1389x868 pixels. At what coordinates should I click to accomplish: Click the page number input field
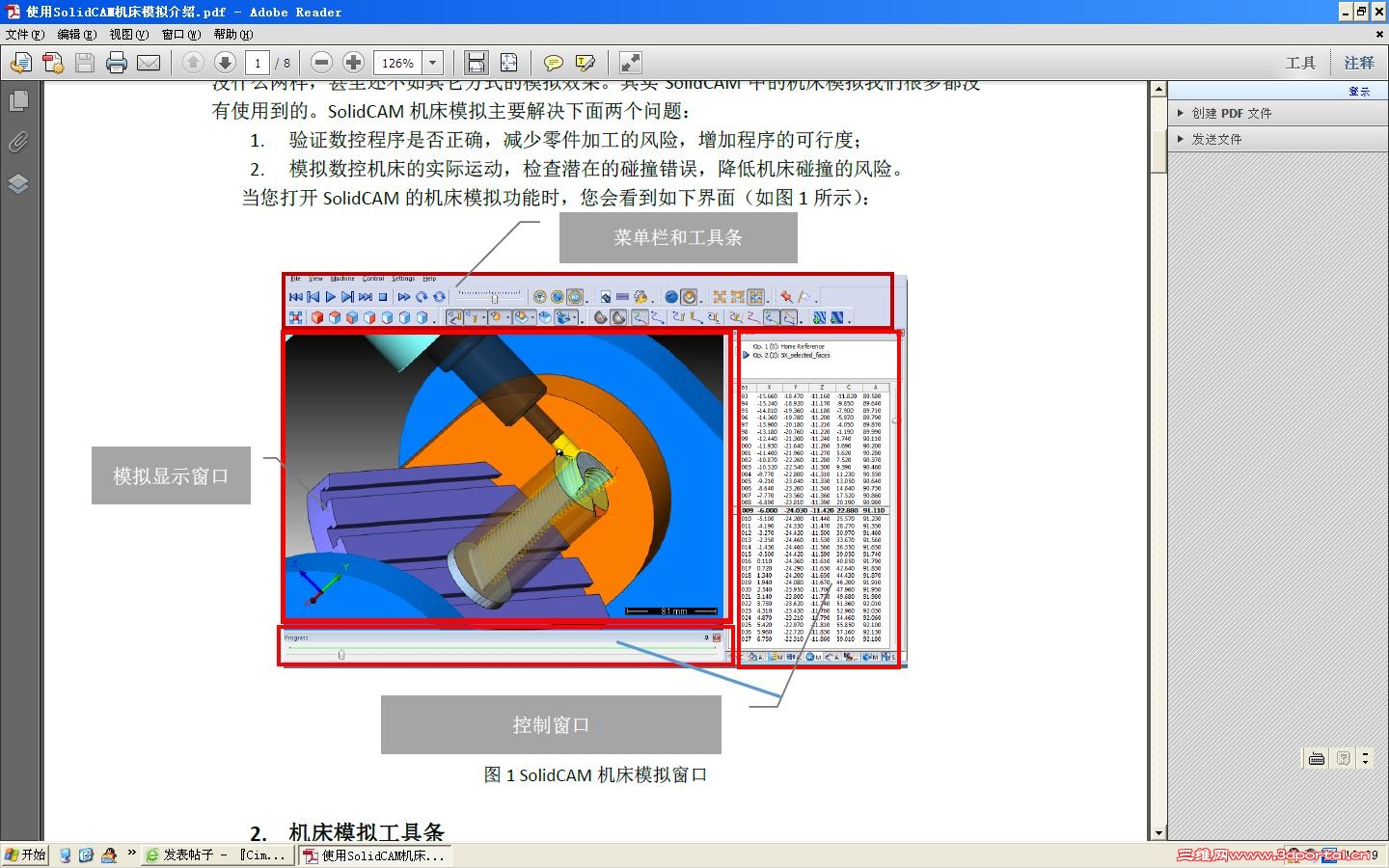coord(258,63)
